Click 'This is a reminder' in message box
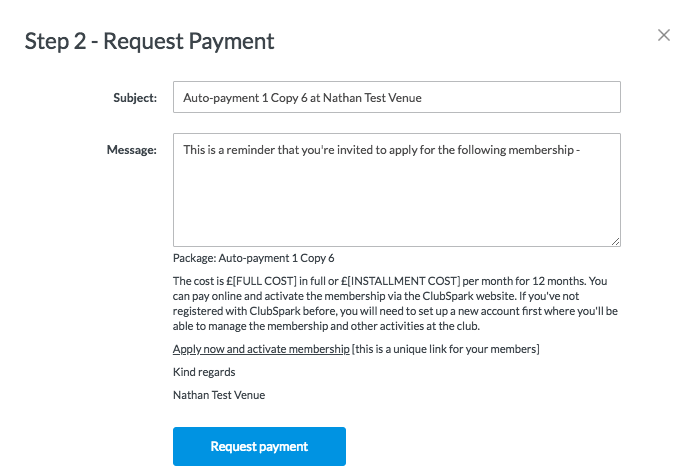Image resolution: width=691 pixels, height=475 pixels. 228,150
